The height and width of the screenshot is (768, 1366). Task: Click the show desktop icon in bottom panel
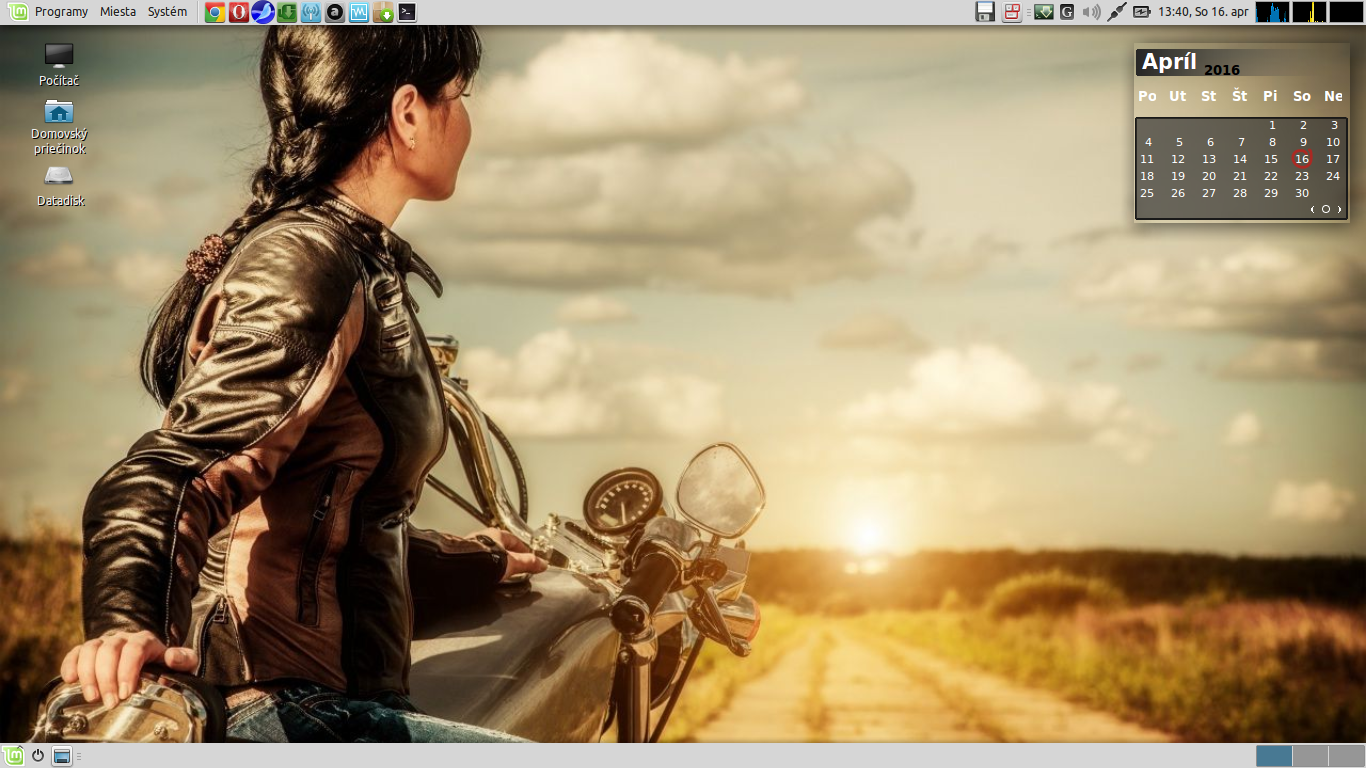point(62,756)
